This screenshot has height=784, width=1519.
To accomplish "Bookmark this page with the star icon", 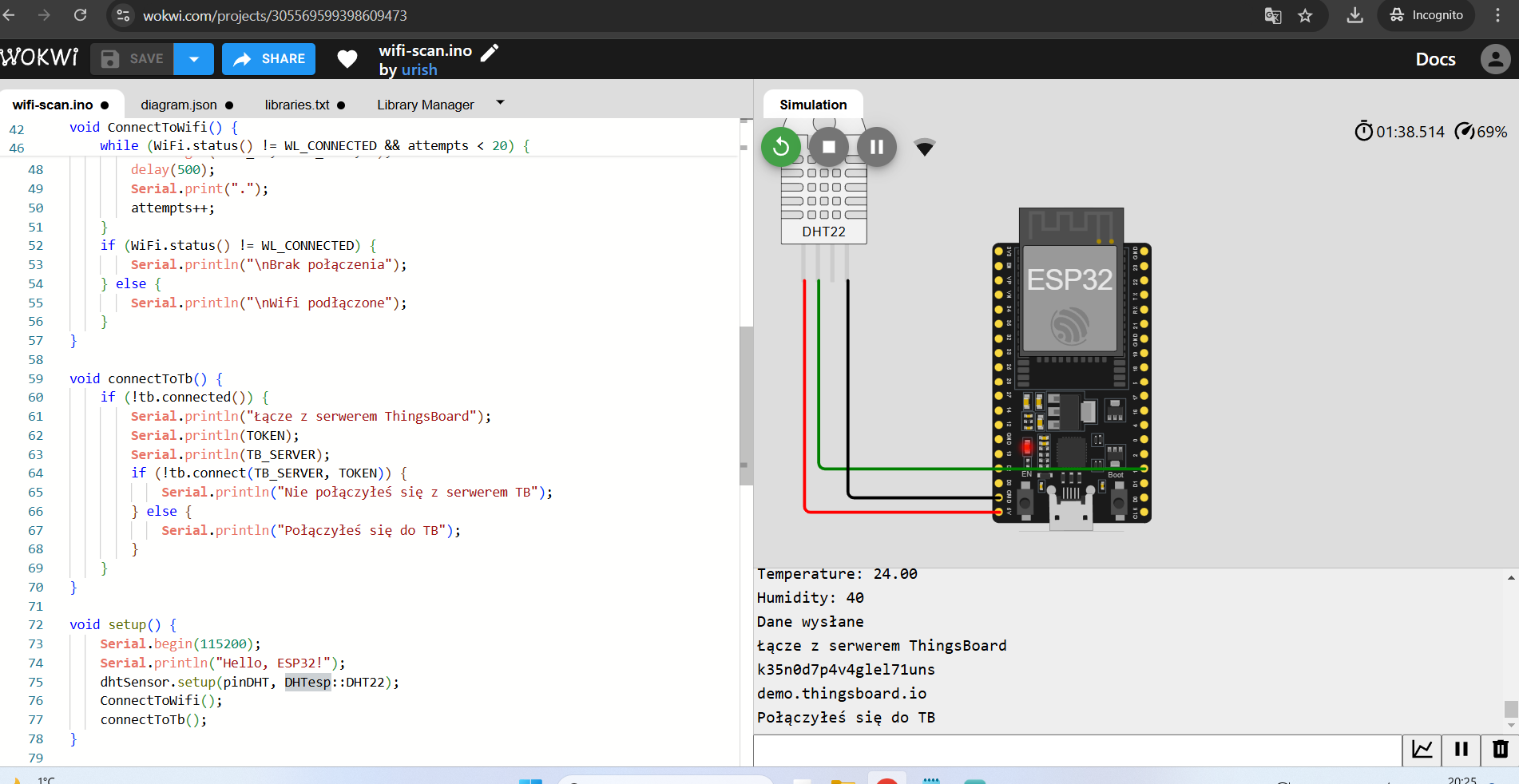I will click(1305, 16).
